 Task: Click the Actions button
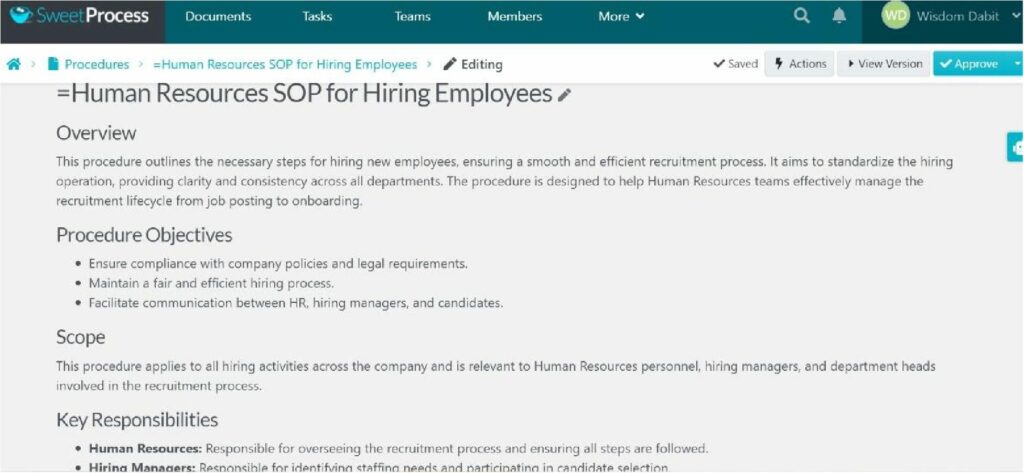coord(800,64)
